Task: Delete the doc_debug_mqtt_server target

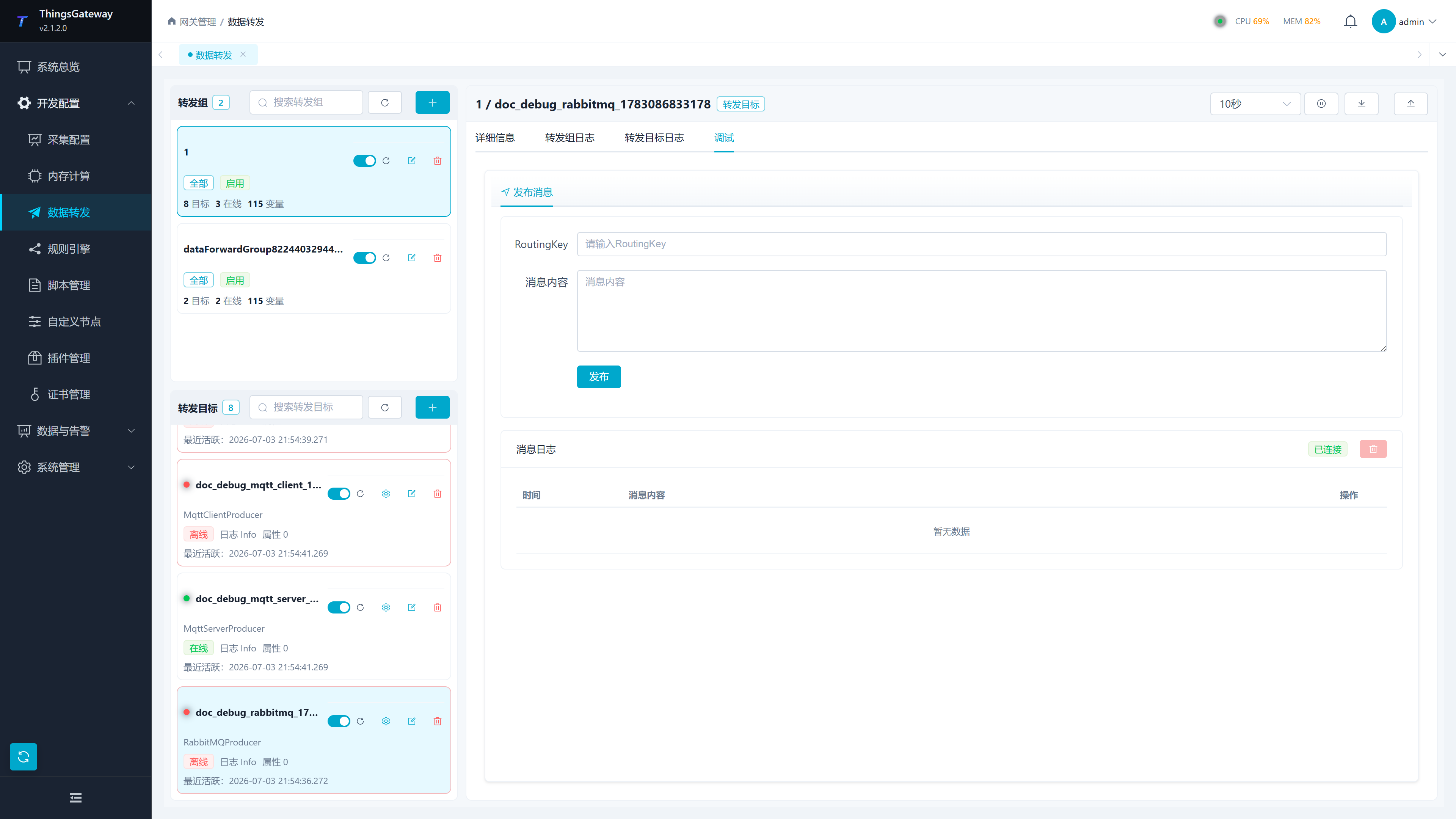Action: pos(438,607)
